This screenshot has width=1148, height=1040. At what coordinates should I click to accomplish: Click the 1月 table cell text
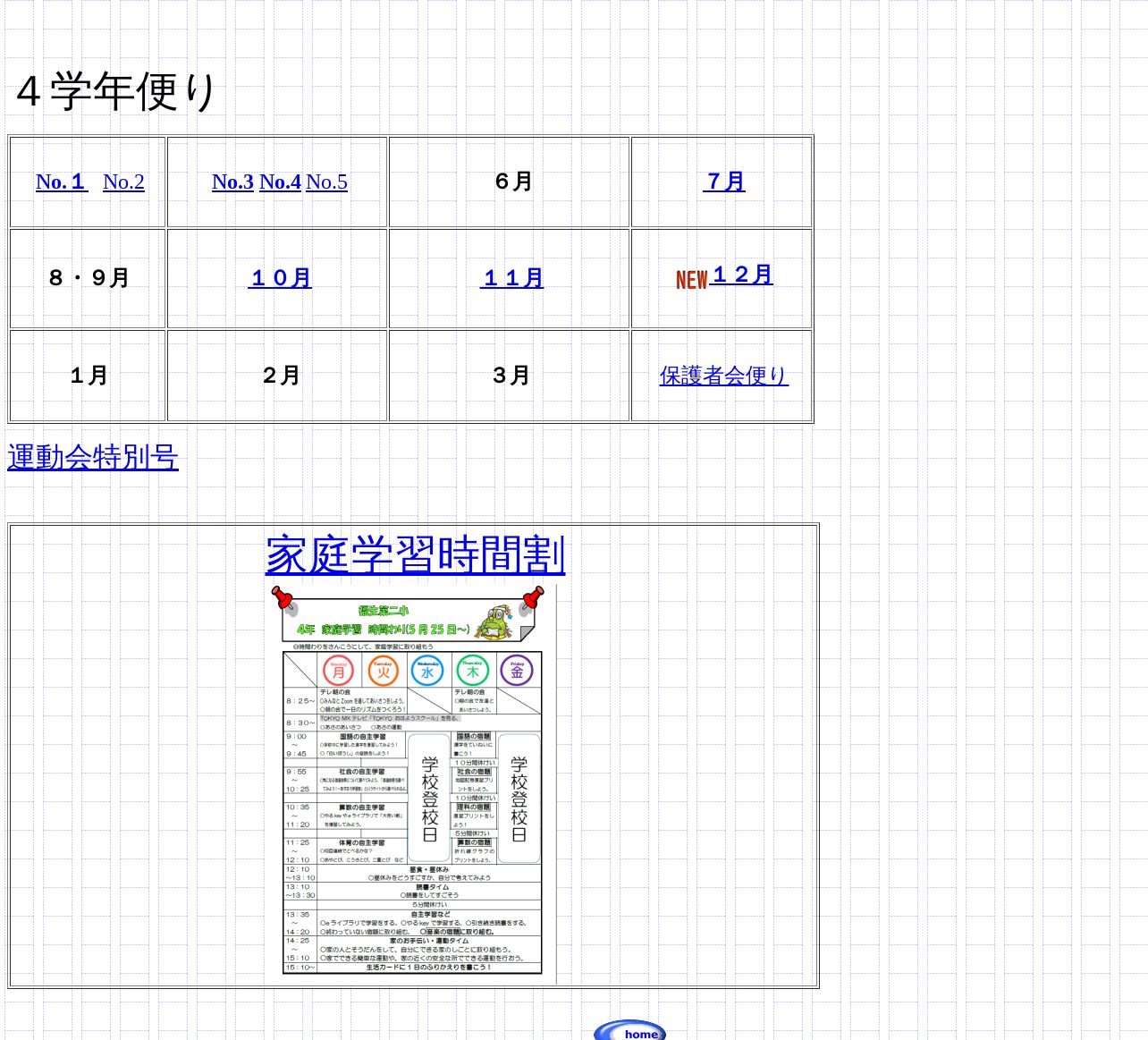[89, 376]
